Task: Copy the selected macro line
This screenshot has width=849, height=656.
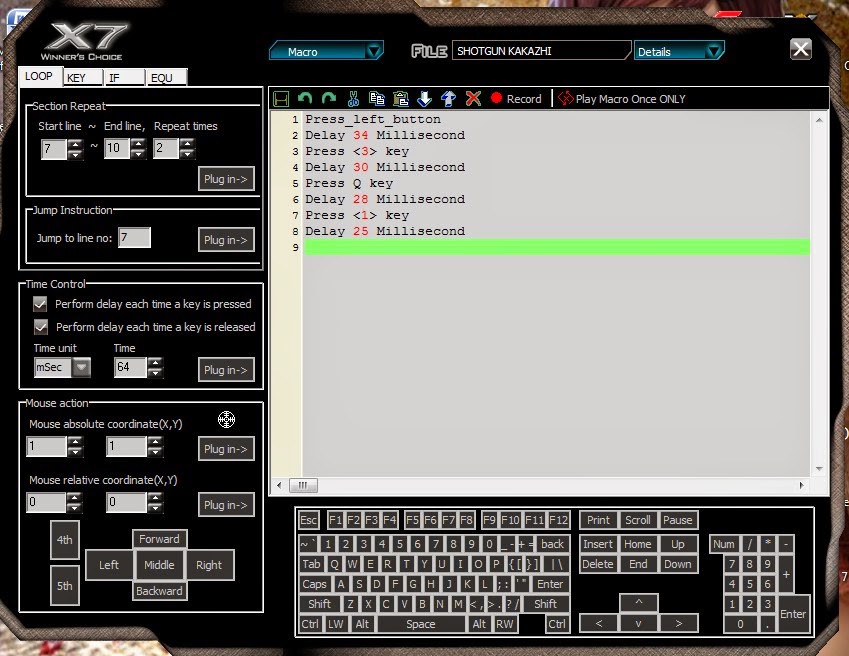Action: tap(377, 98)
